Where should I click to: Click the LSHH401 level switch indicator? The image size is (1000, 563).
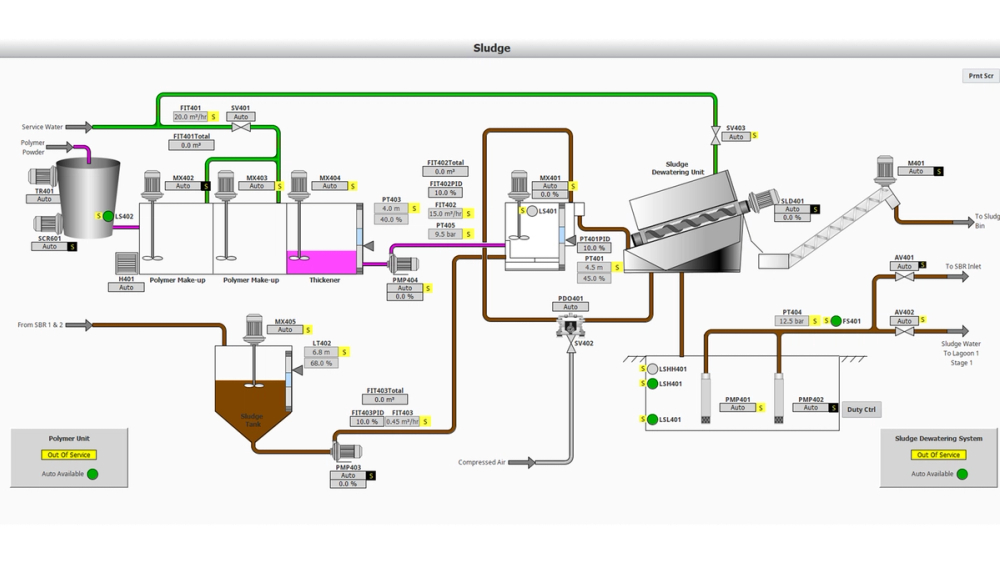(x=652, y=369)
